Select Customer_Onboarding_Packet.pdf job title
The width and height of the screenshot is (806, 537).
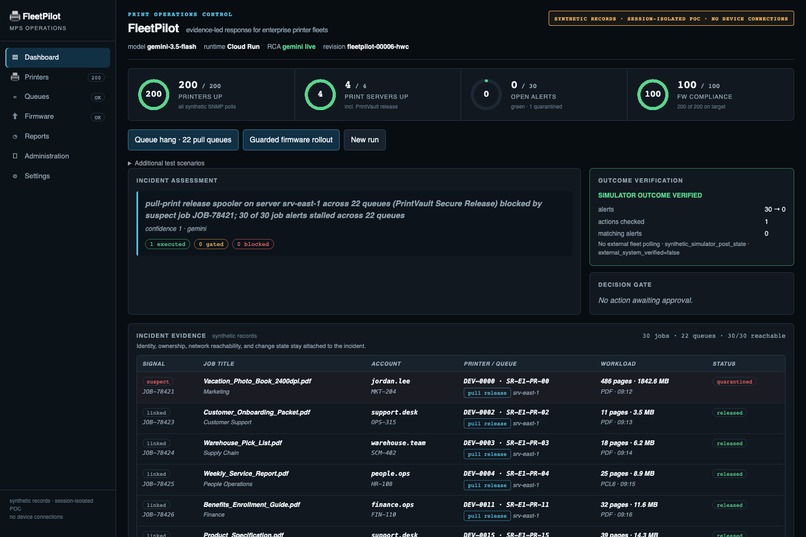point(257,412)
